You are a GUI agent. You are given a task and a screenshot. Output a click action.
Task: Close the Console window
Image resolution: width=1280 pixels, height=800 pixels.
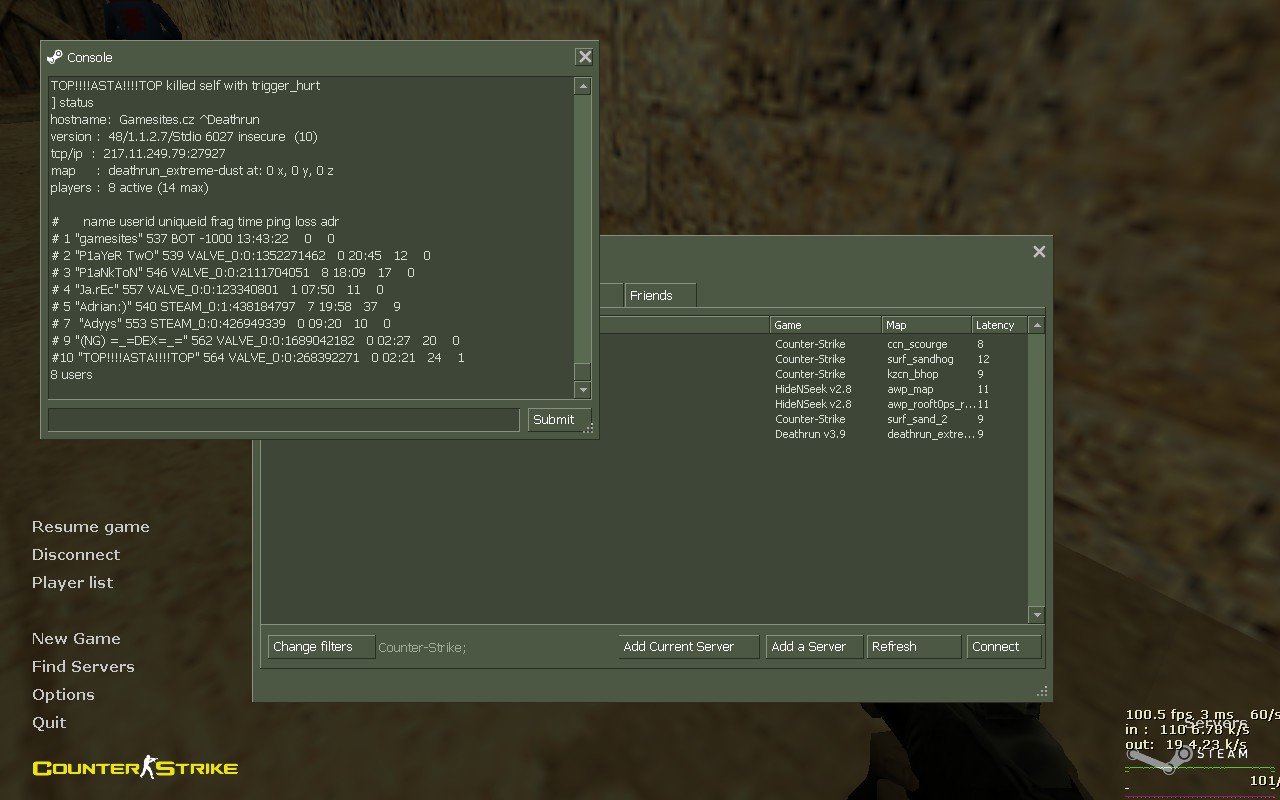click(585, 57)
